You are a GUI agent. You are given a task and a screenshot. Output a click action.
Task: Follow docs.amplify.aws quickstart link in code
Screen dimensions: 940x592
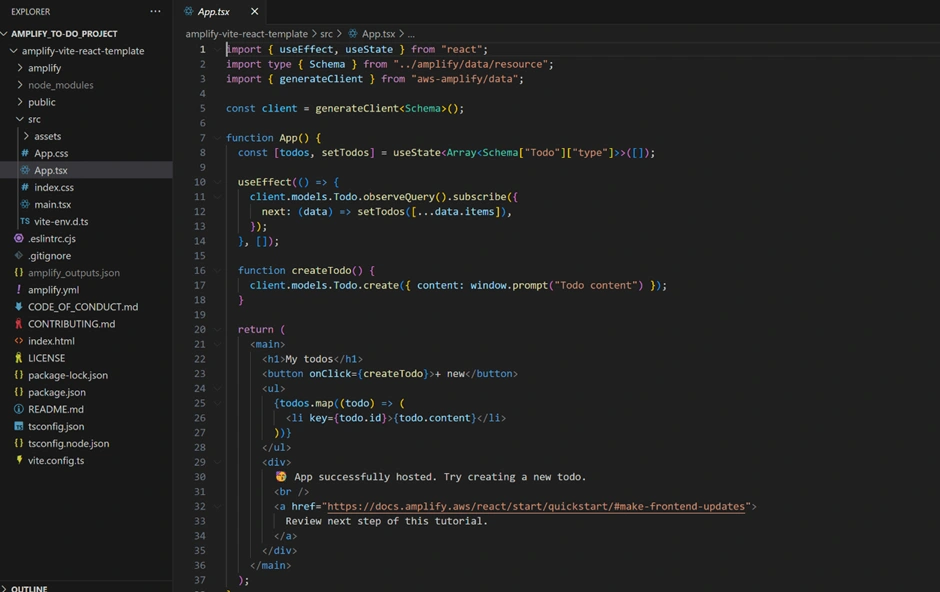click(536, 506)
